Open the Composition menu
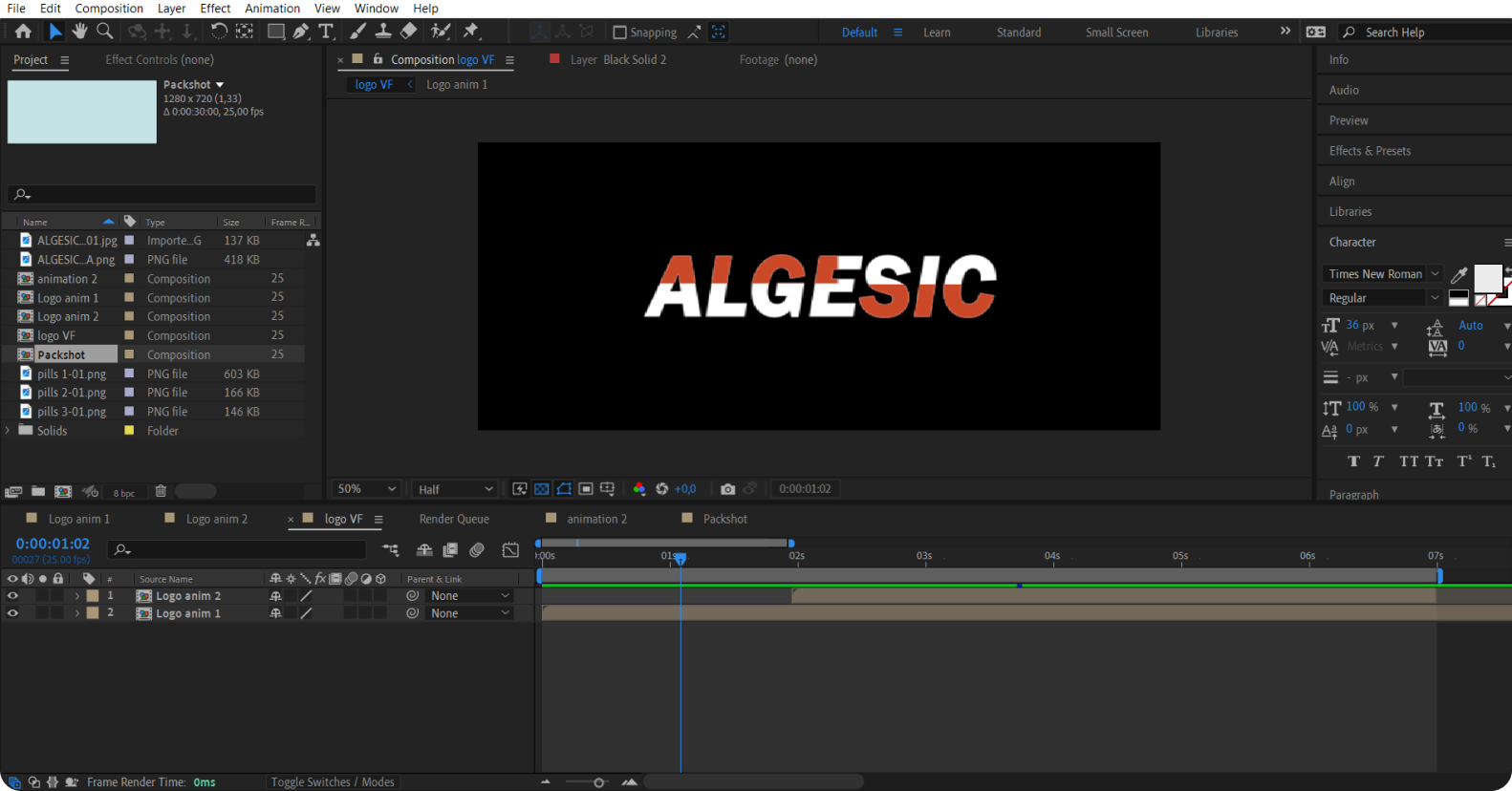The width and height of the screenshot is (1512, 791). coord(109,9)
